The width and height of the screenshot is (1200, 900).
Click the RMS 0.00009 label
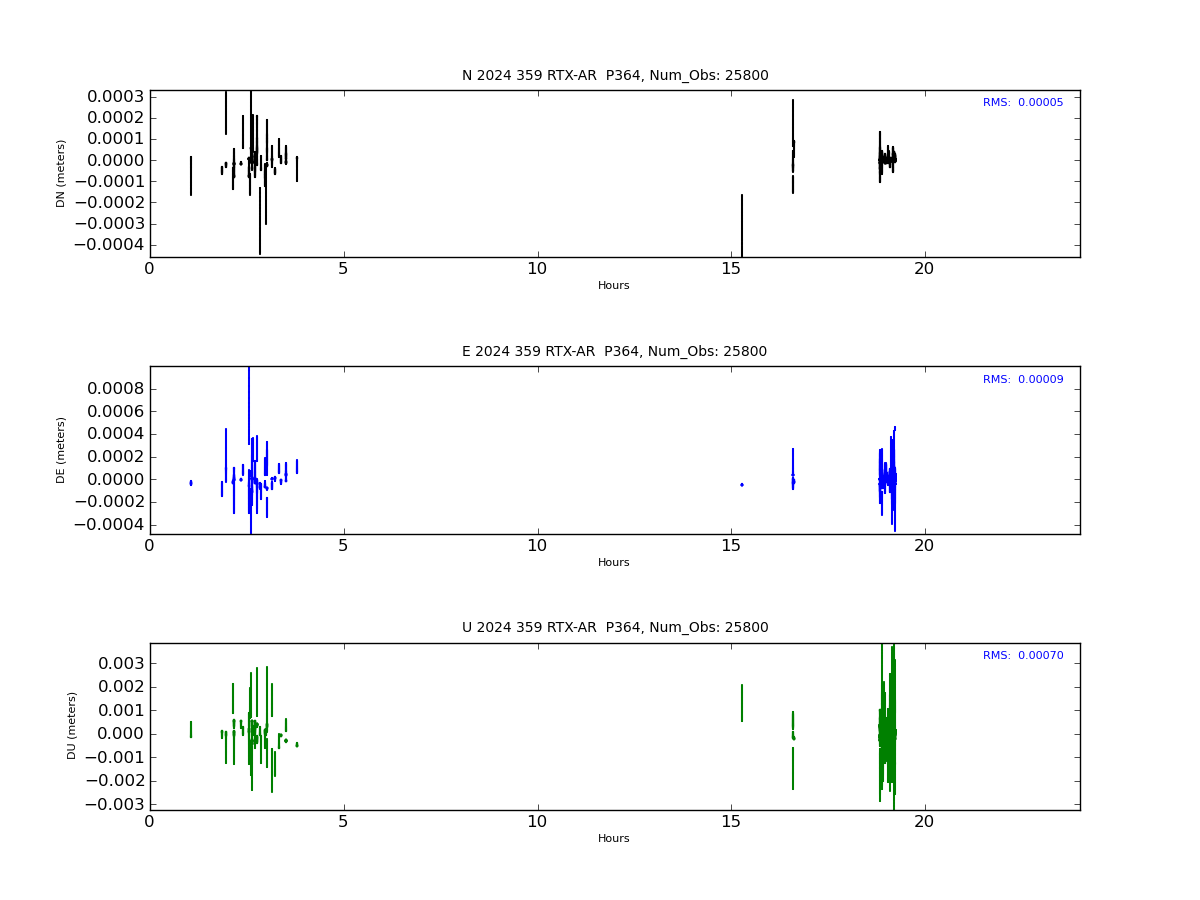1023,380
